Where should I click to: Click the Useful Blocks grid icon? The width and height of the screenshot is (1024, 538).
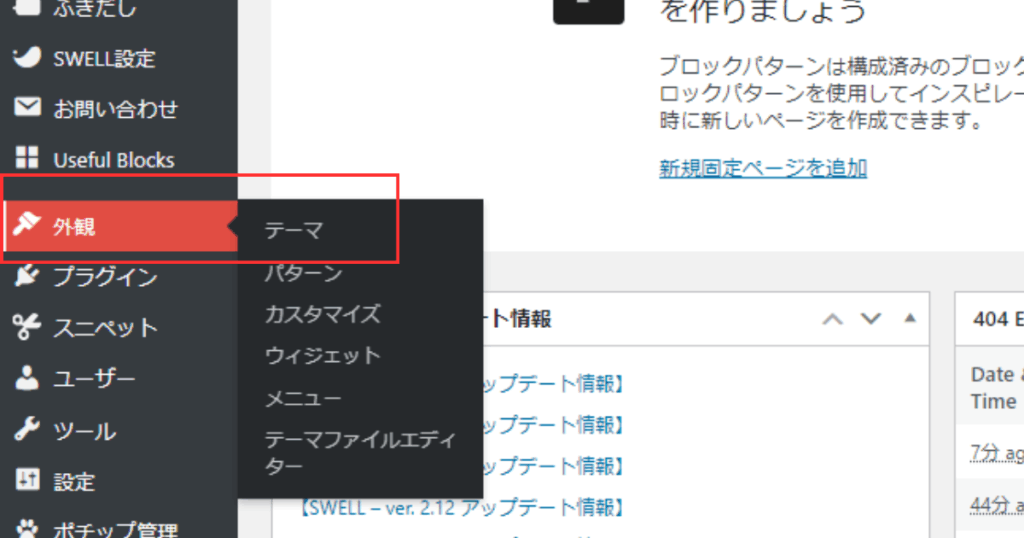coord(27,157)
